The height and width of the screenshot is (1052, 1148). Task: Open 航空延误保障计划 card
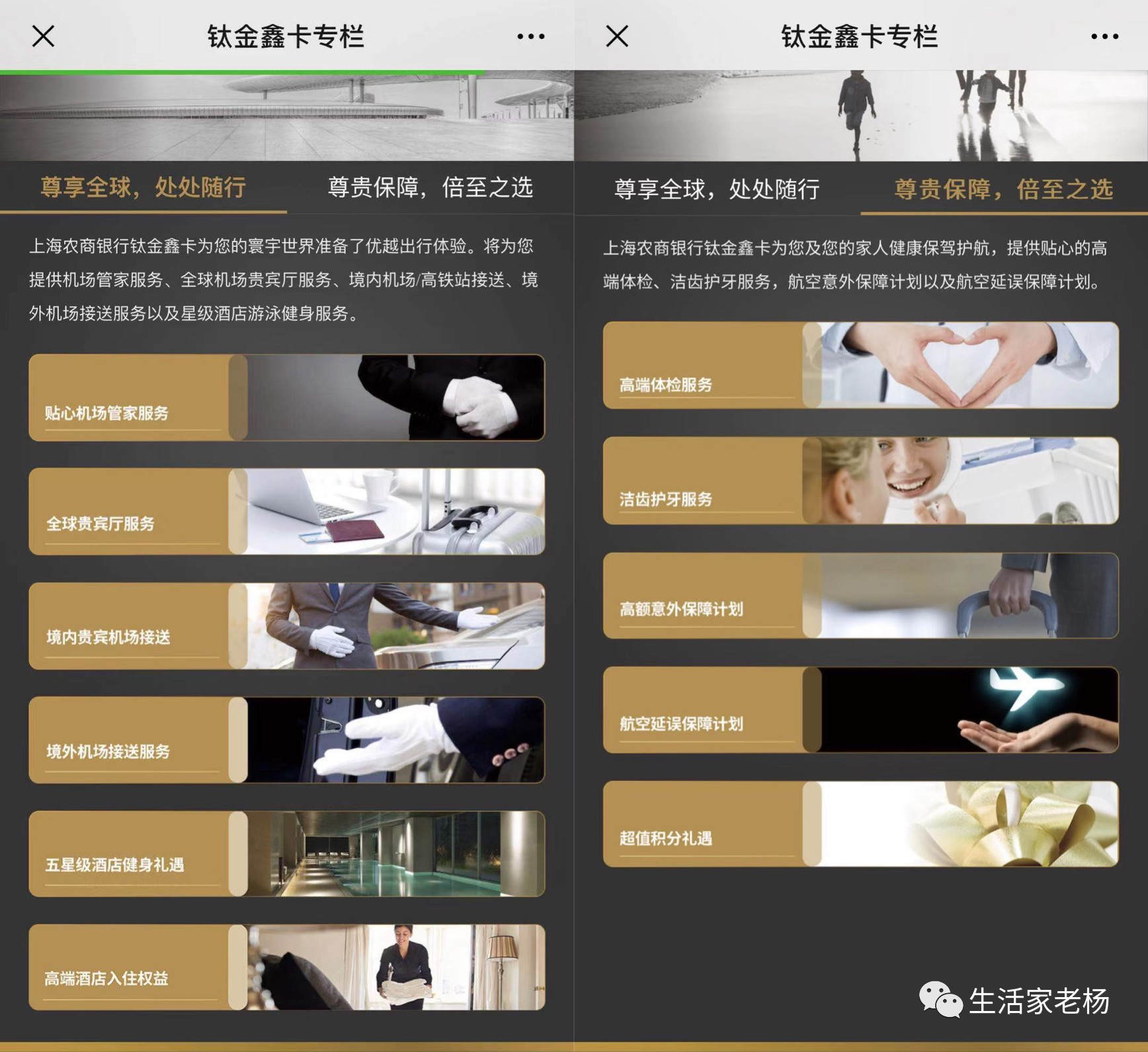[861, 709]
